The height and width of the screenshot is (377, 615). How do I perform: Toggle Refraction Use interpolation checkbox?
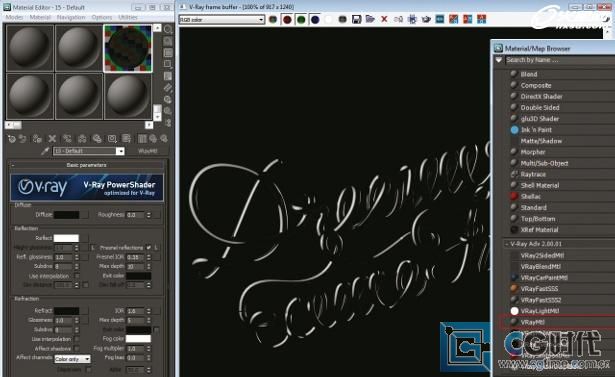coord(77,339)
